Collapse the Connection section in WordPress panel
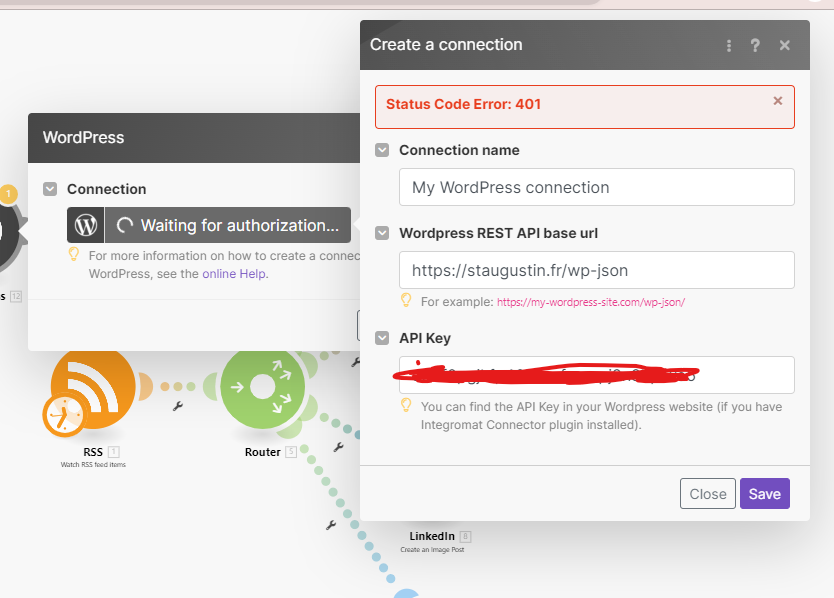834x598 pixels. click(50, 189)
